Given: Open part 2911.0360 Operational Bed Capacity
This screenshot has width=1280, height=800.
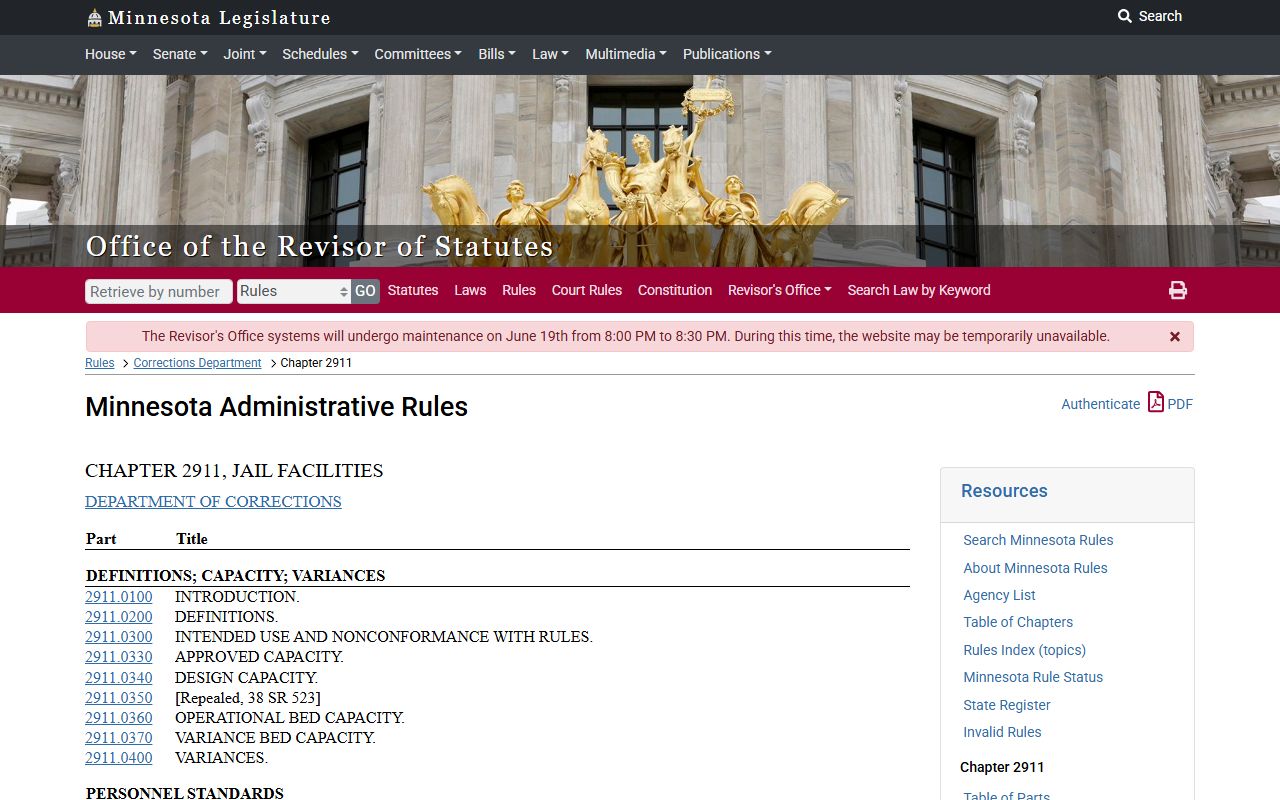Looking at the screenshot, I should 119,718.
